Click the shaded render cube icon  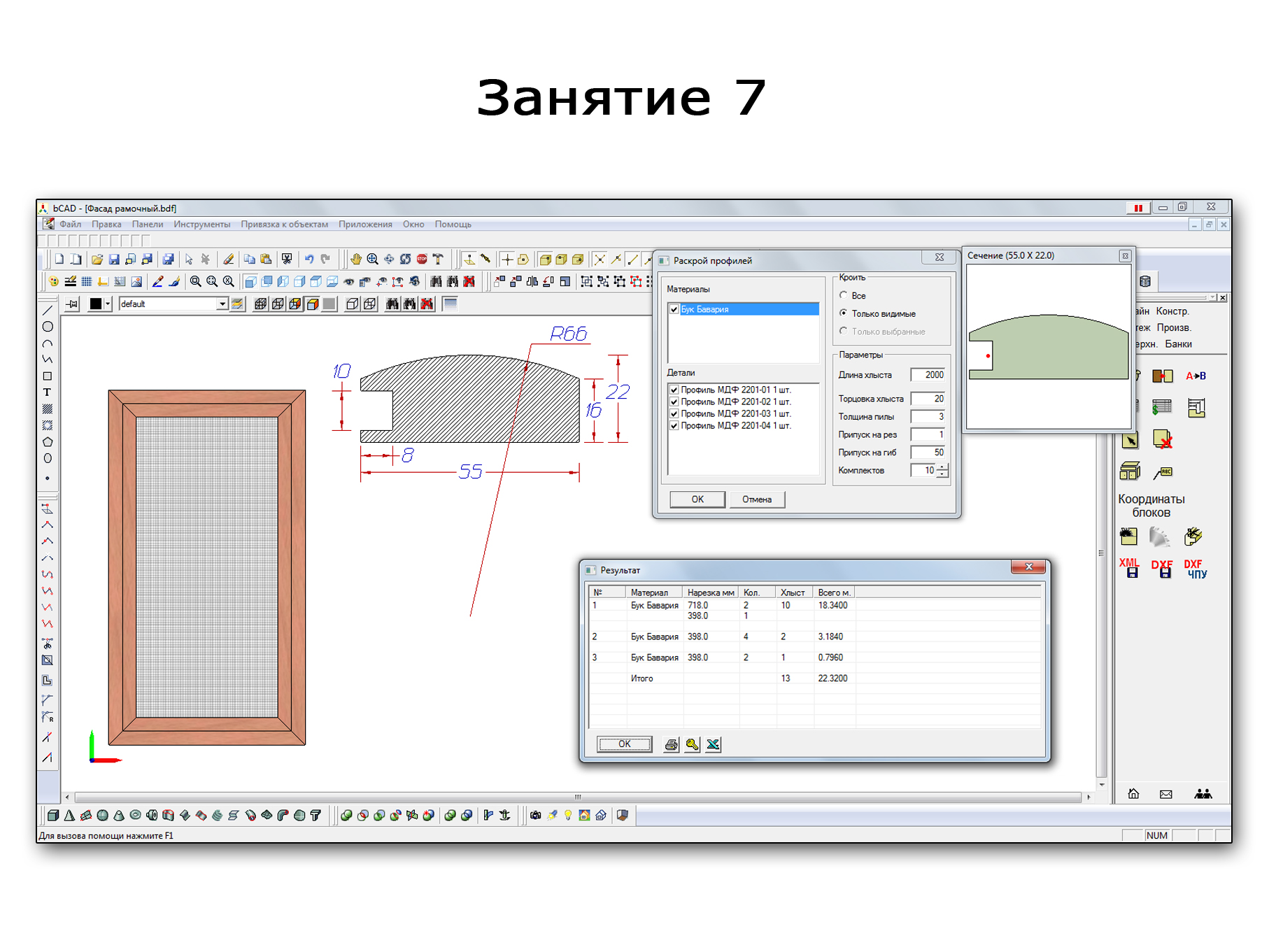pyautogui.click(x=313, y=304)
